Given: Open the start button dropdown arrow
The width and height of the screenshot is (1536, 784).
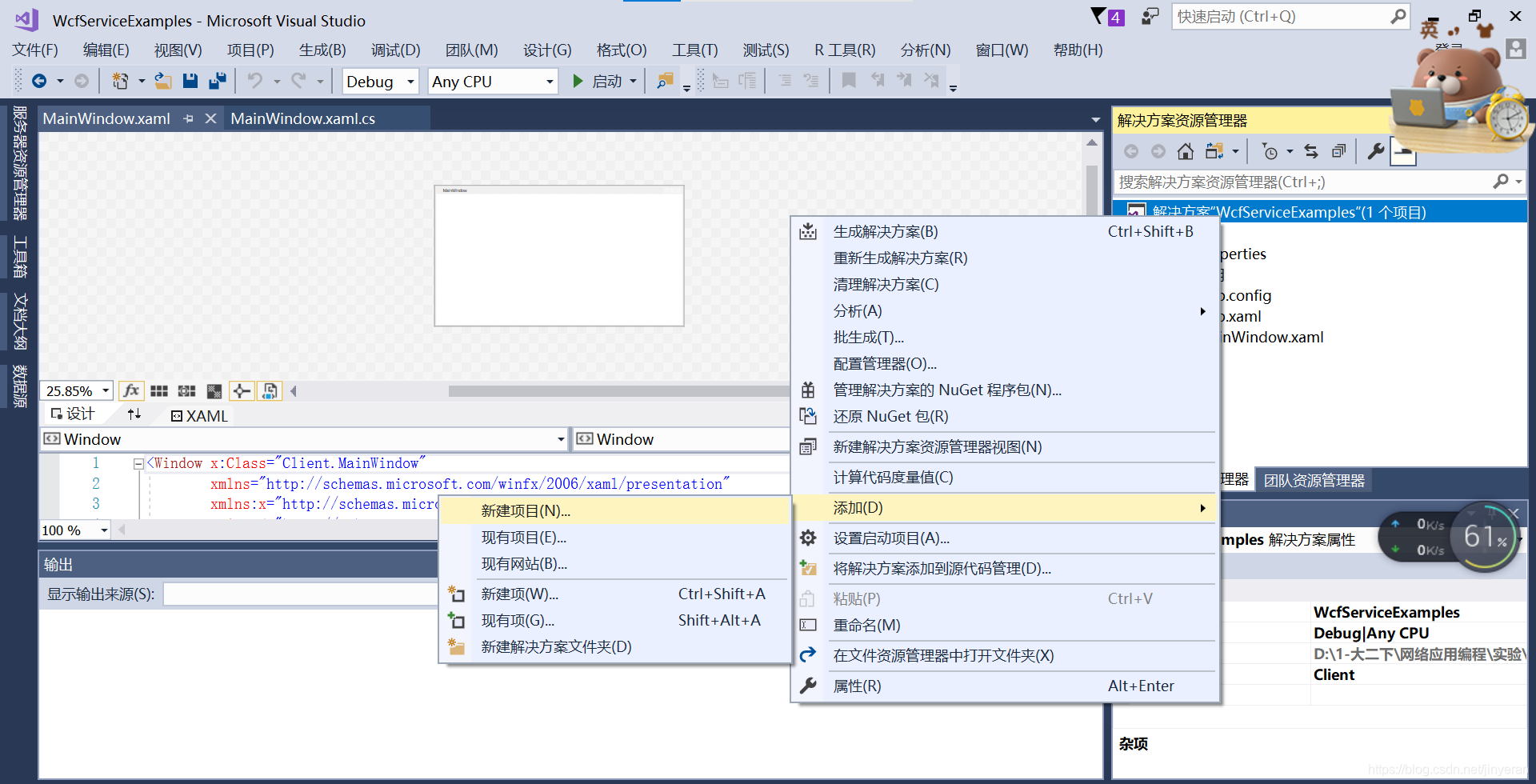Looking at the screenshot, I should pyautogui.click(x=633, y=81).
